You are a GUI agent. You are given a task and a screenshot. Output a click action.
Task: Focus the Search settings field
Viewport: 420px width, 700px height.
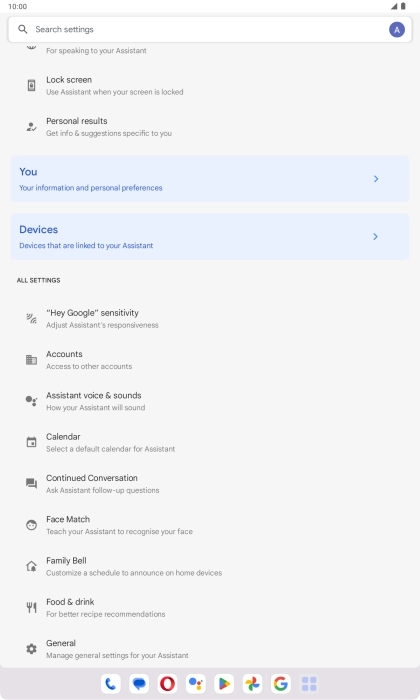pyautogui.click(x=210, y=29)
